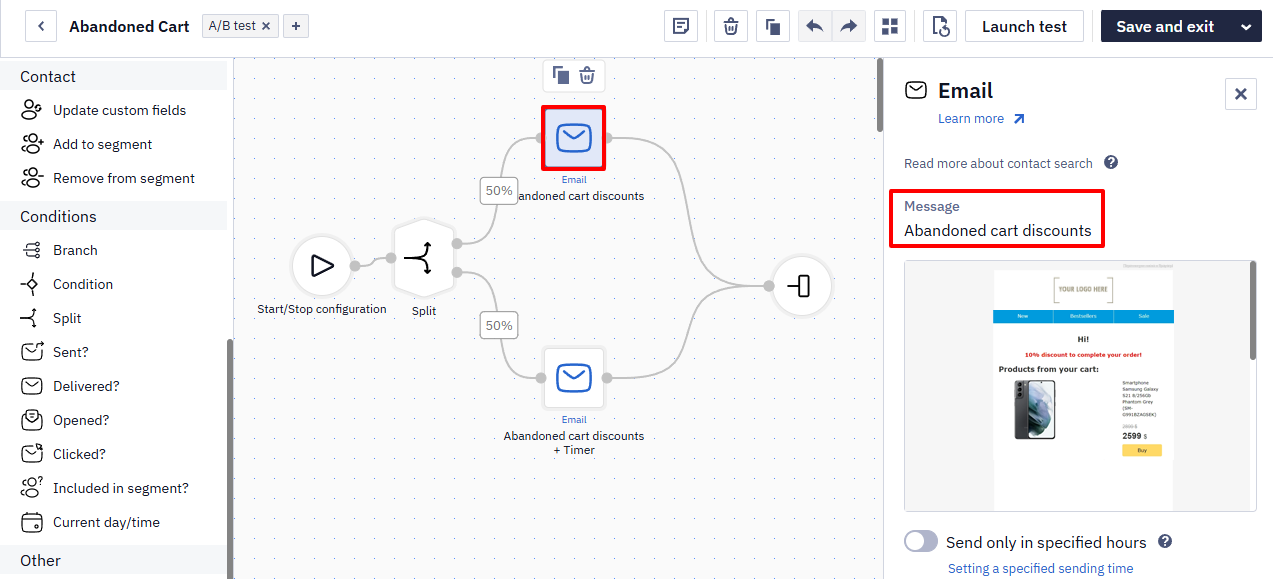The height and width of the screenshot is (579, 1273).
Task: Select Update custom fields block
Action: pyautogui.click(x=119, y=110)
